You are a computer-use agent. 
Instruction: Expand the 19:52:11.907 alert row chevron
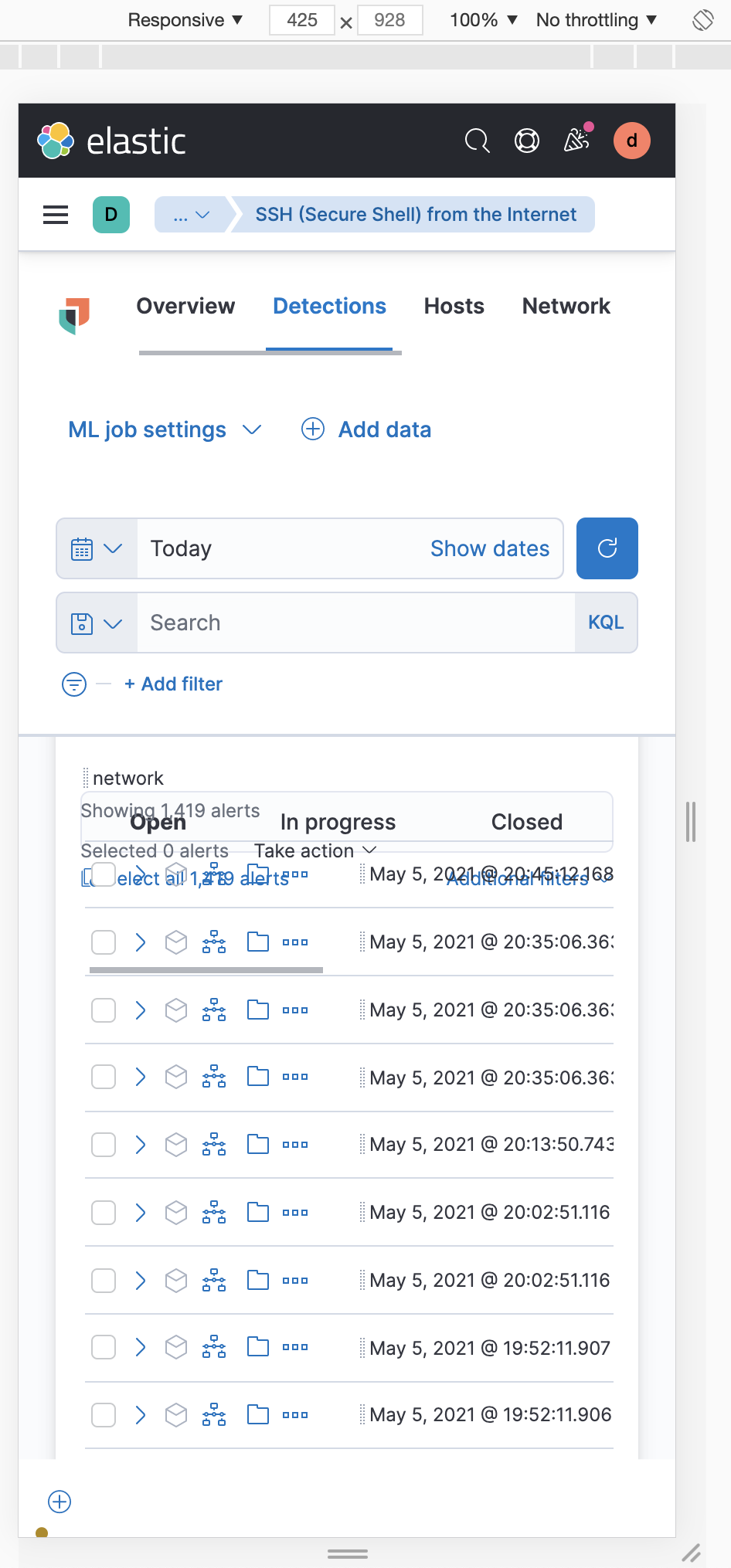click(x=141, y=1347)
